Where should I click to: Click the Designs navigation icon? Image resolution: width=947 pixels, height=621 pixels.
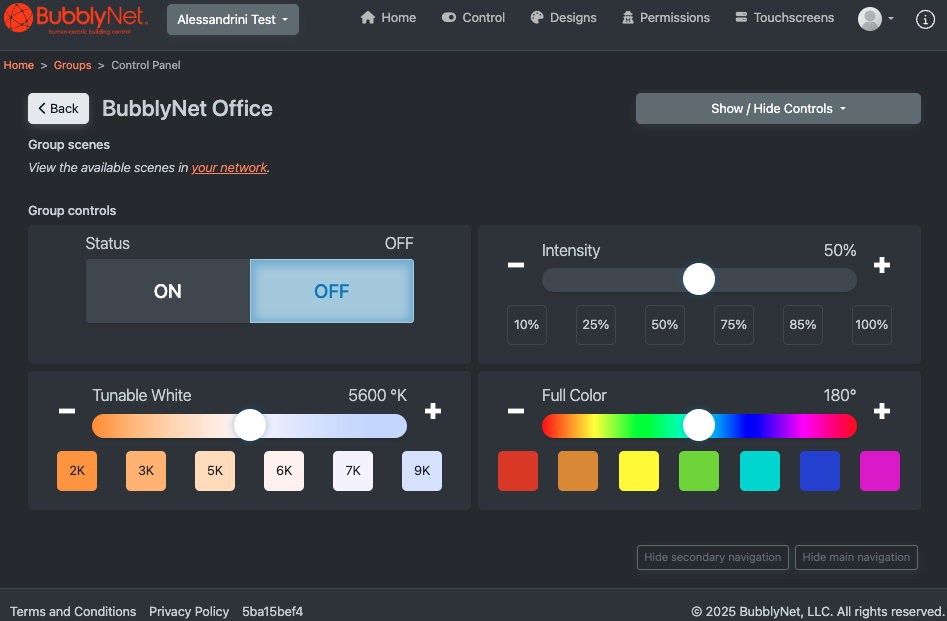point(535,17)
